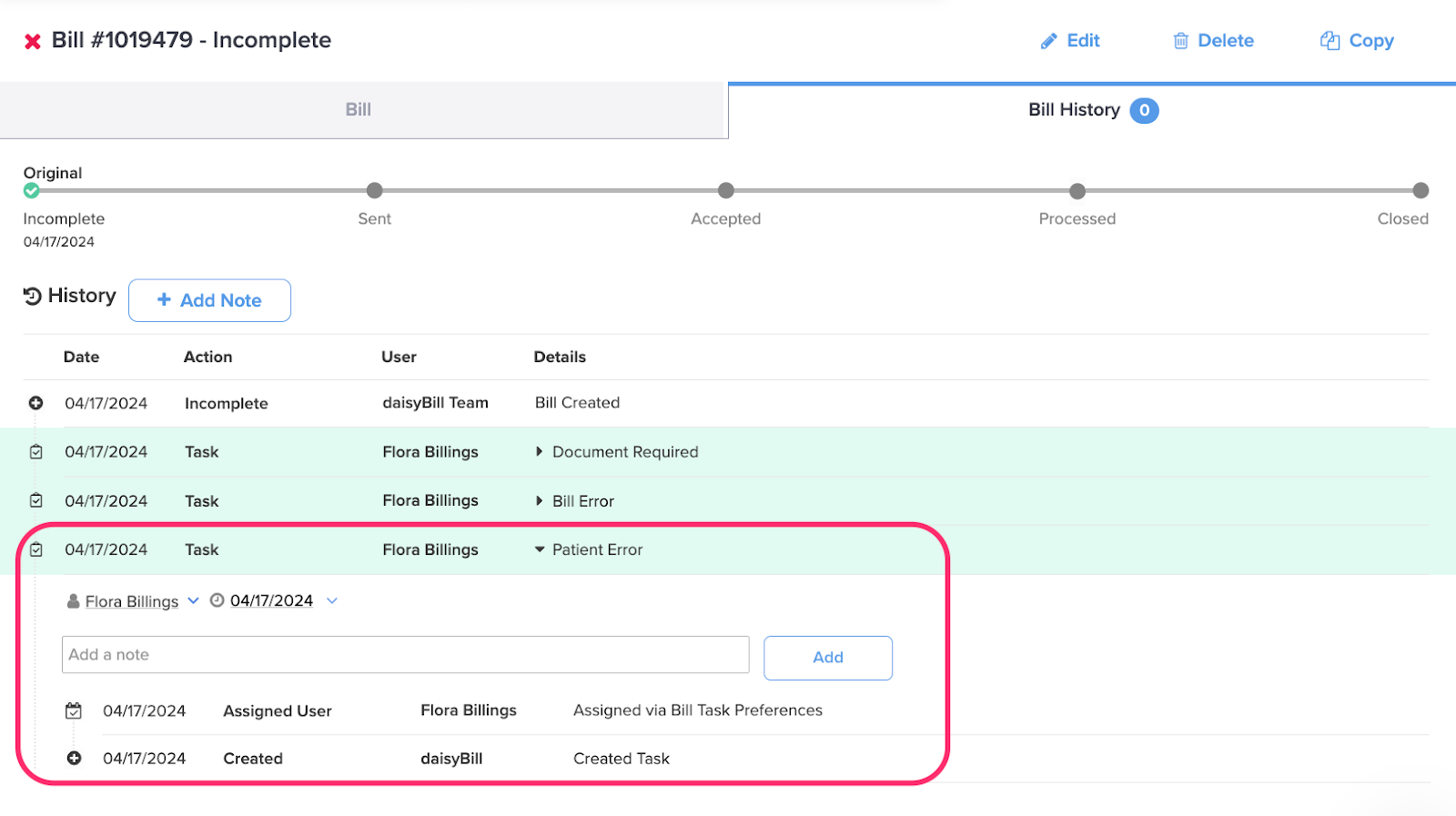
Task: Open the 04/17/2024 due date dropdown
Action: click(x=332, y=600)
